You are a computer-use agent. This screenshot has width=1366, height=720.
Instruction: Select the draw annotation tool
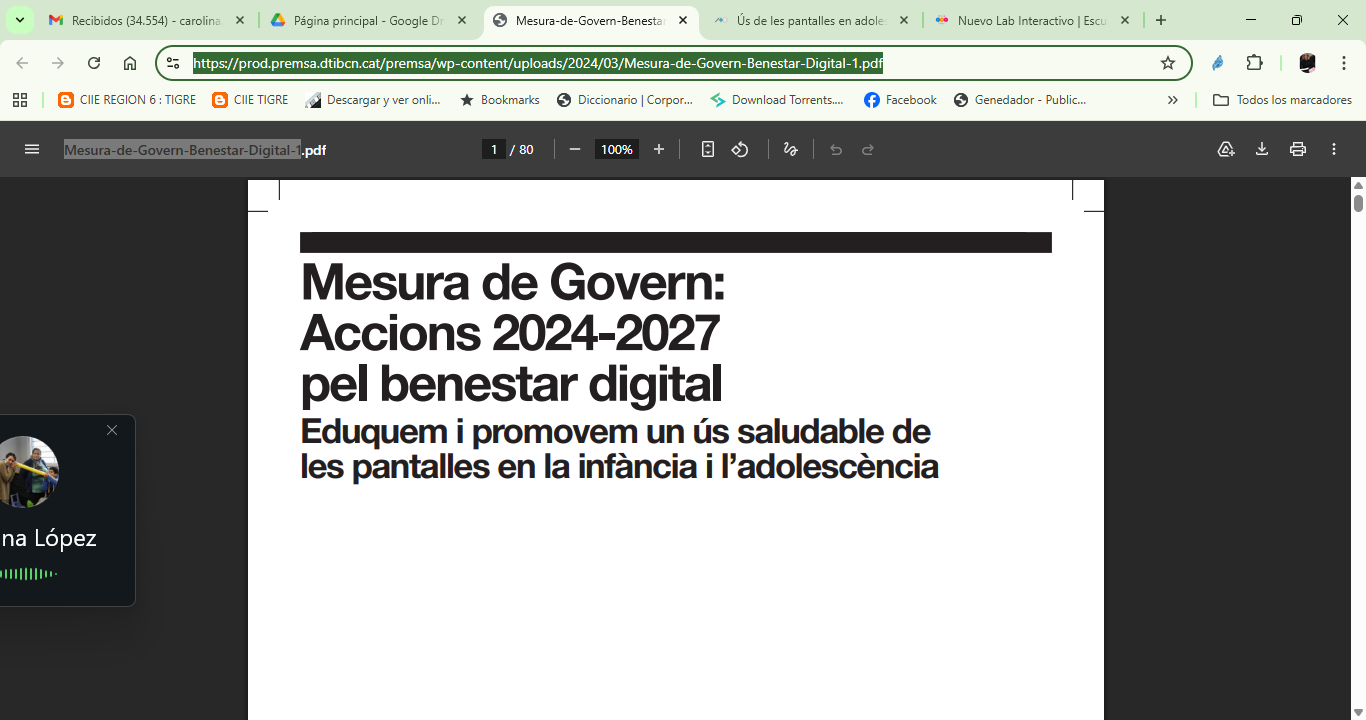coord(790,148)
